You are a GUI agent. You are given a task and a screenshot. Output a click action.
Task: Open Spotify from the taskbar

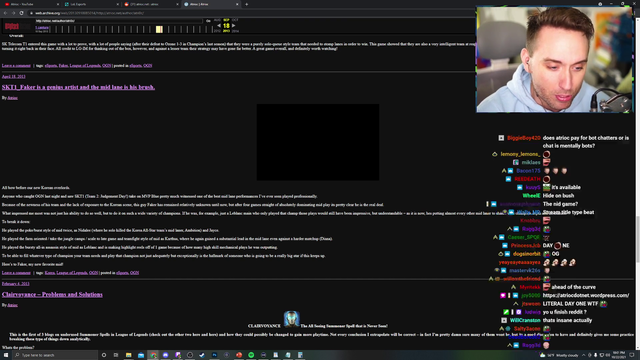(251, 355)
